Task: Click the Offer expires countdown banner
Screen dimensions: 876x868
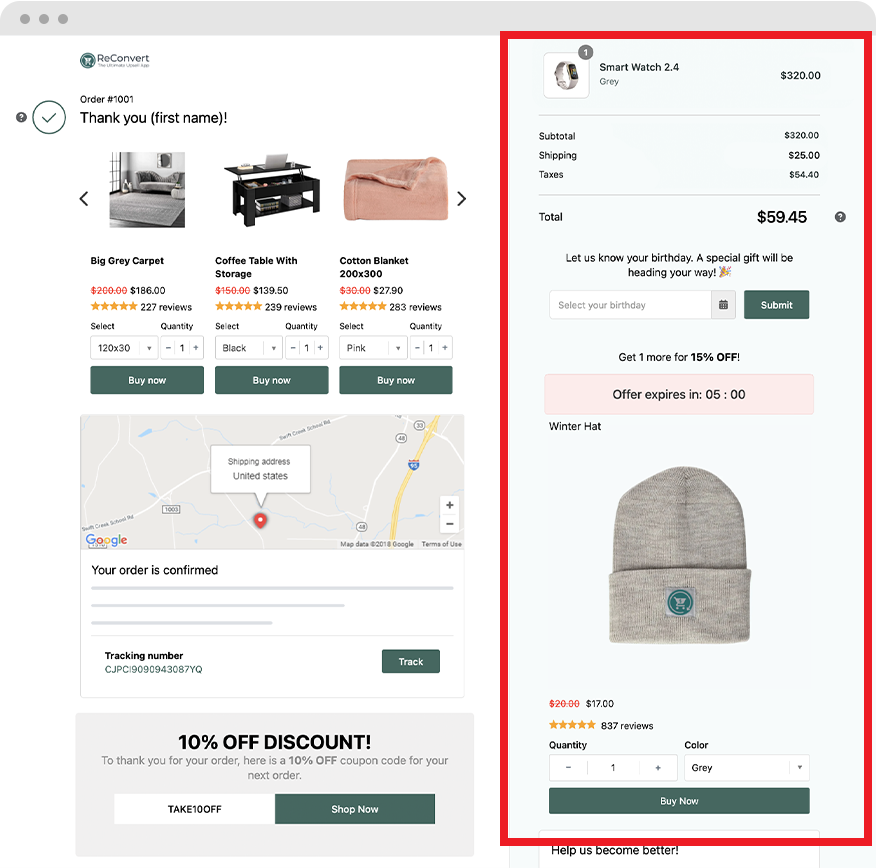Action: 679,394
